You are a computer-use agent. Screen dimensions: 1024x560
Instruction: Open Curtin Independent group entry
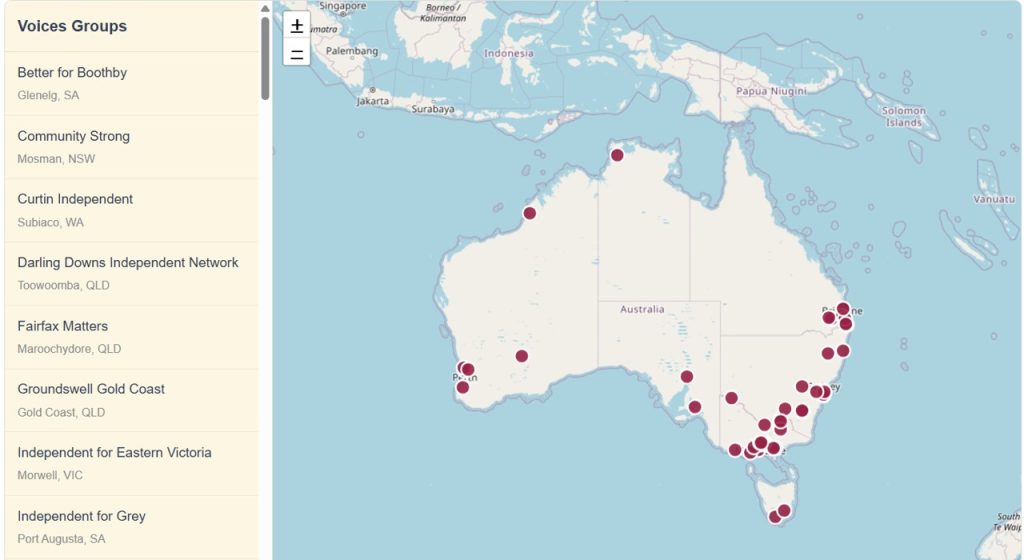[131, 210]
